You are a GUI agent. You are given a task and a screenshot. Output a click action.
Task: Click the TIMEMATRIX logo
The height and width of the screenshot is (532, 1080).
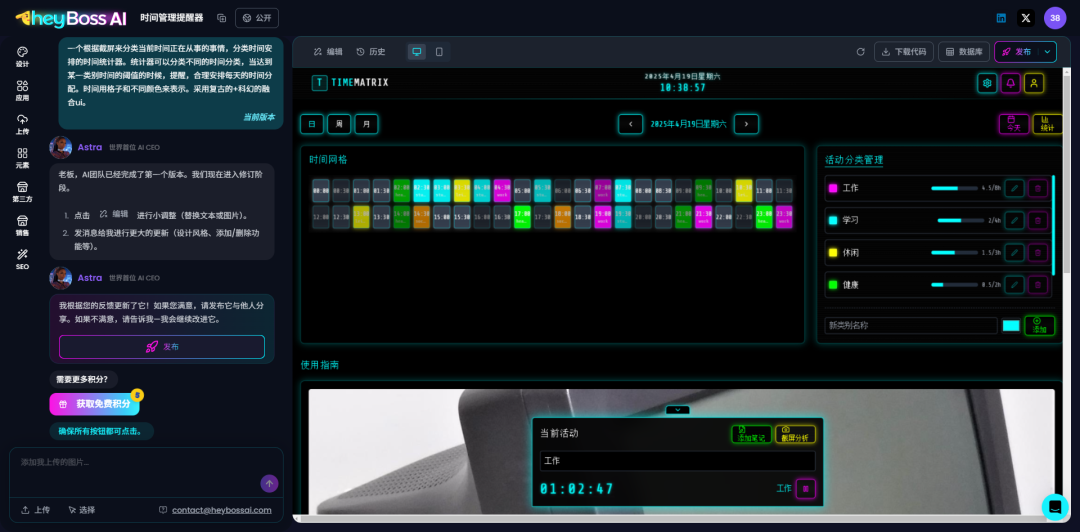pyautogui.click(x=350, y=83)
